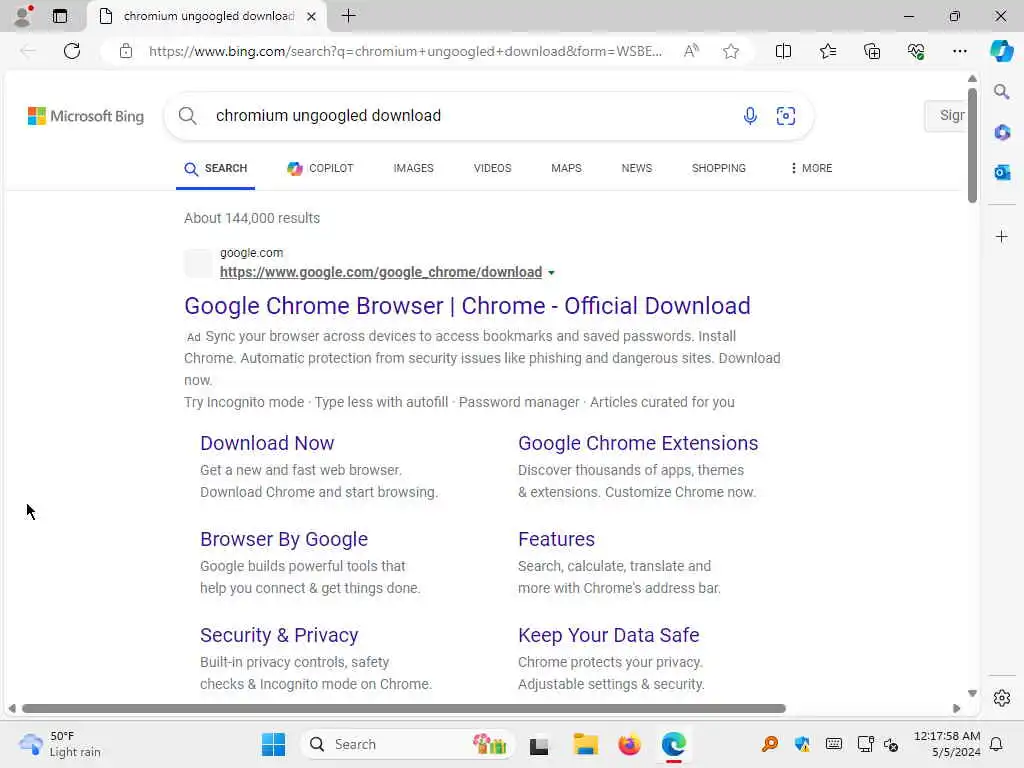Click the browser back arrow
This screenshot has height=768, width=1024.
click(x=27, y=51)
